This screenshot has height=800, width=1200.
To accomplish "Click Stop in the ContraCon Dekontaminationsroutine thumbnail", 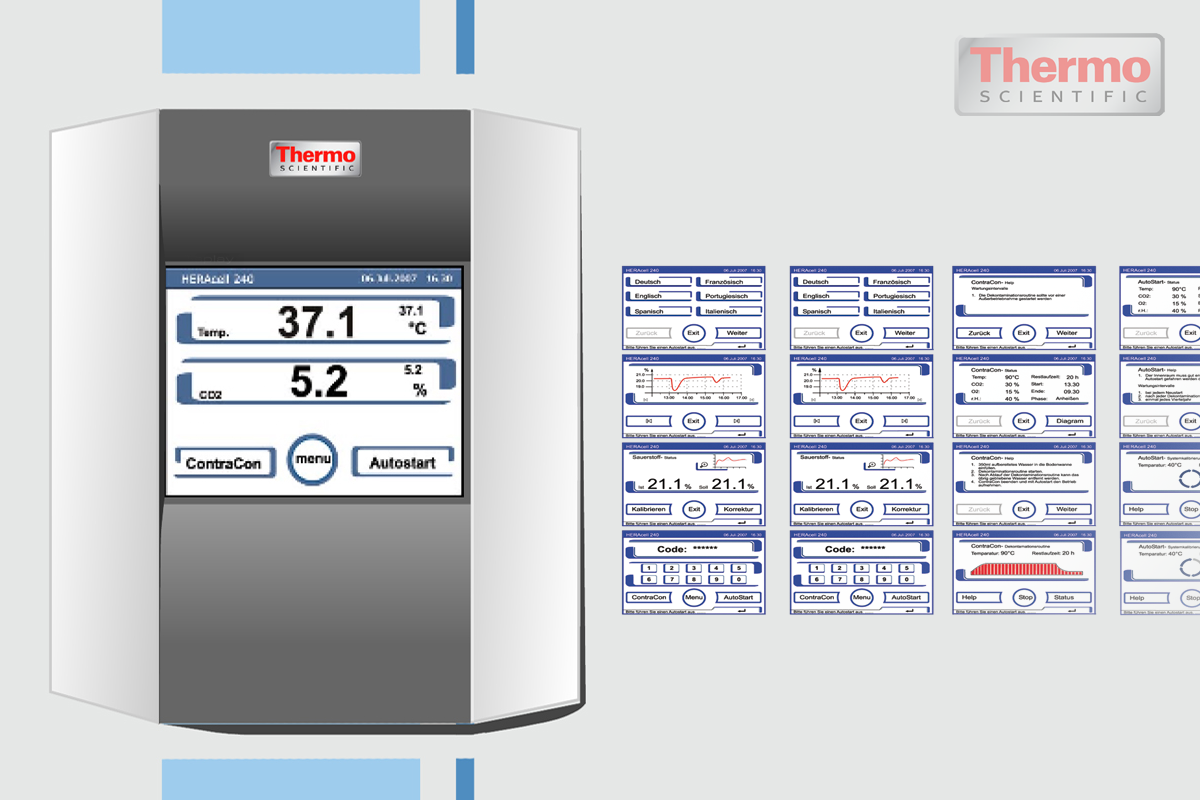I will tap(1023, 597).
